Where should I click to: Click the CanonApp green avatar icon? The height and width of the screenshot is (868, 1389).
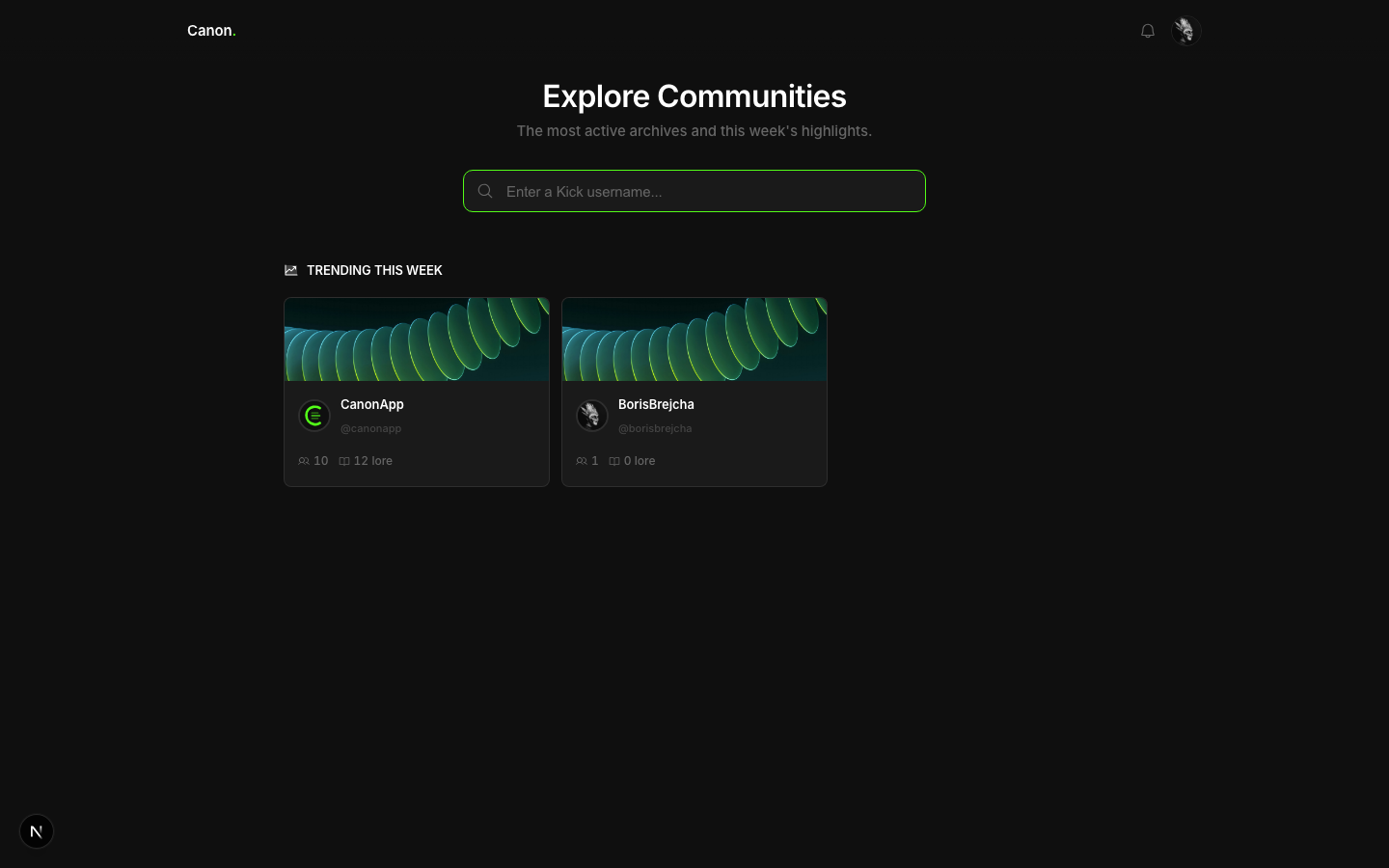tap(314, 416)
